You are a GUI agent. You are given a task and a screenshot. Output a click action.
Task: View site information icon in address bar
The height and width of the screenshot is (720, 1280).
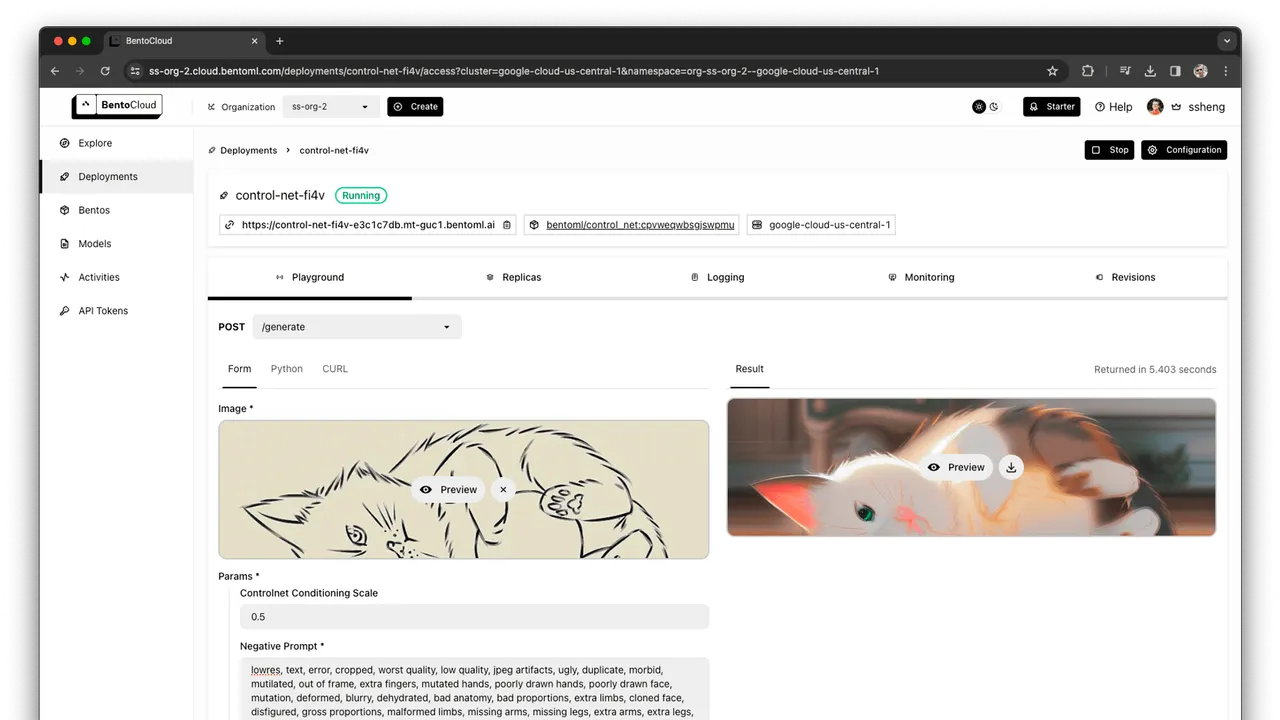pyautogui.click(x=135, y=71)
